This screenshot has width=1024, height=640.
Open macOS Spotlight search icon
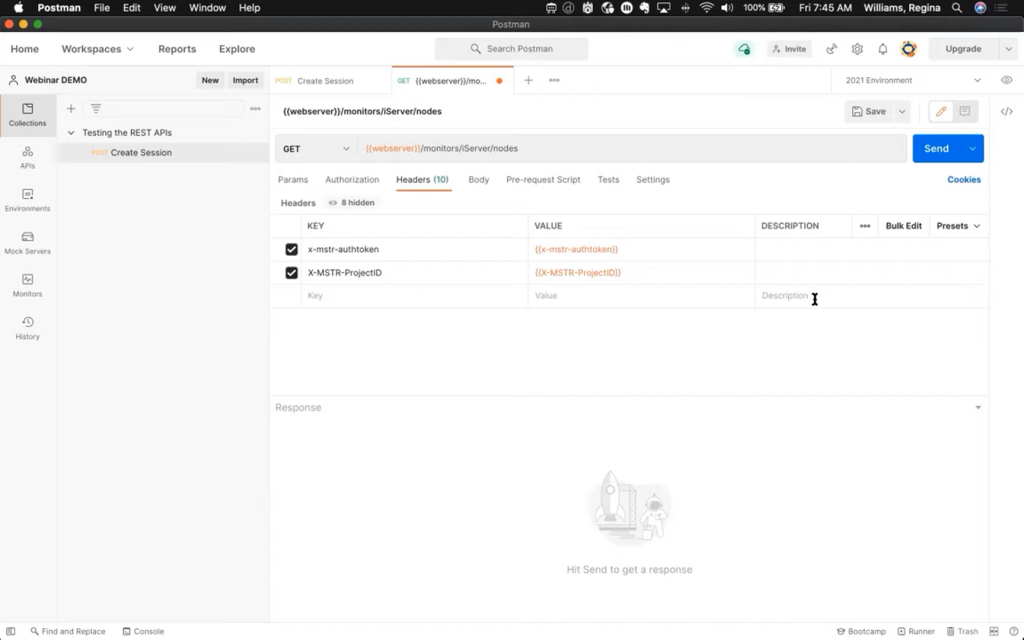957,8
